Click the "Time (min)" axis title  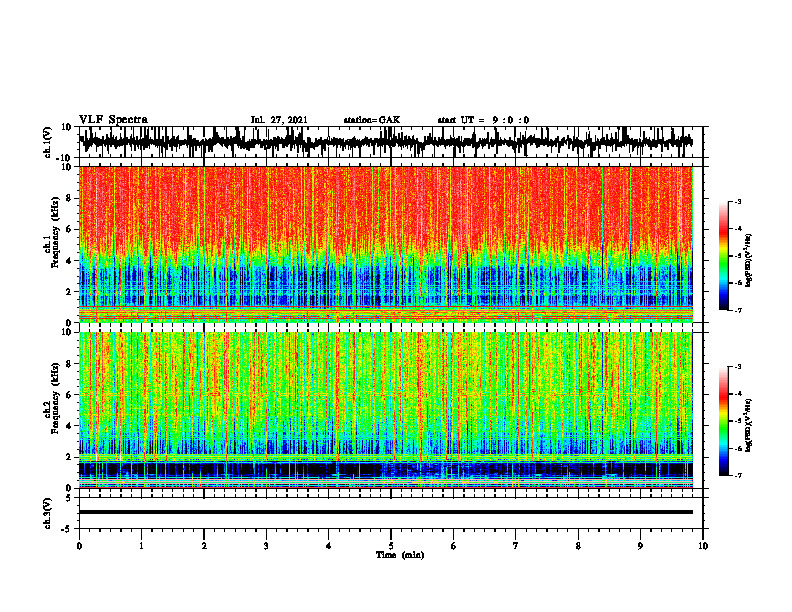(400, 555)
